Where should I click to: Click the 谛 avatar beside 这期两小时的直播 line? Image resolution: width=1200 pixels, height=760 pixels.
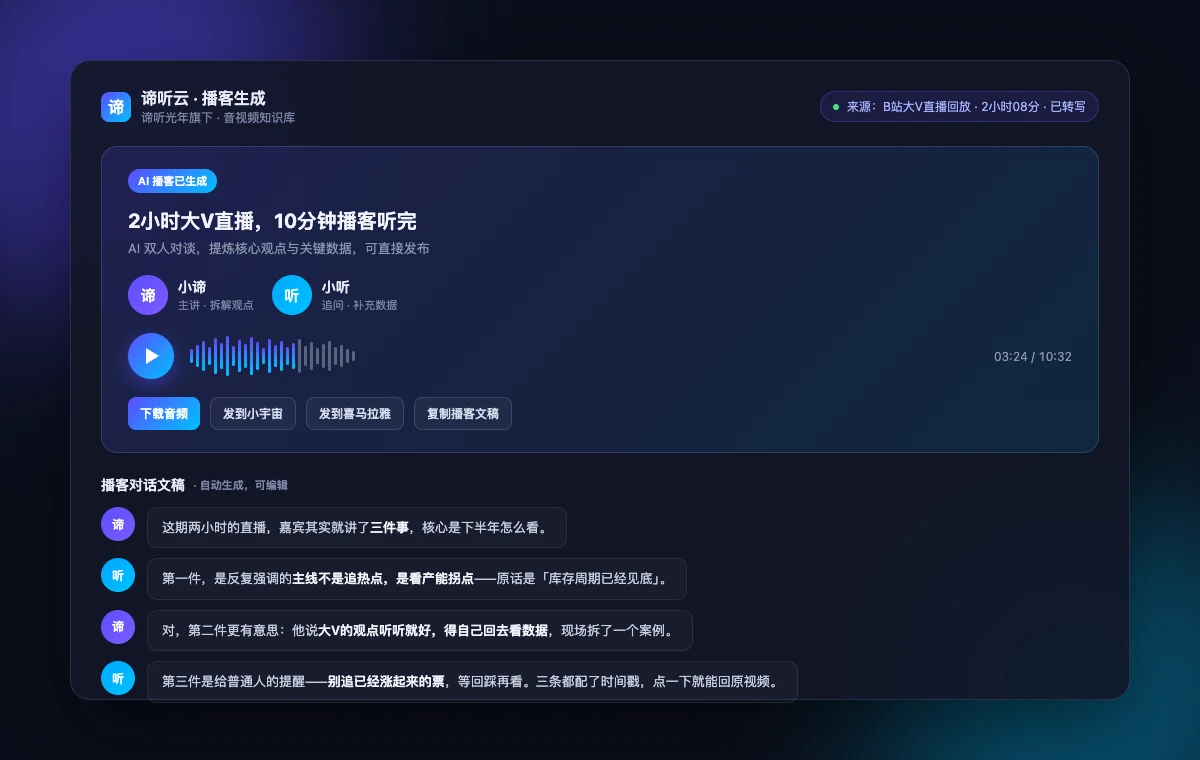(118, 525)
